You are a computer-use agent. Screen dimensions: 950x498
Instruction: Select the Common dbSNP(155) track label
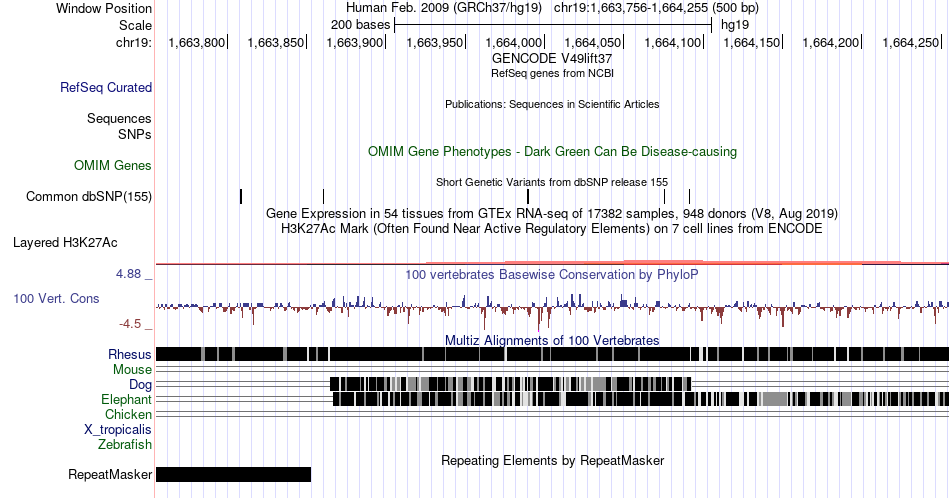89,196
